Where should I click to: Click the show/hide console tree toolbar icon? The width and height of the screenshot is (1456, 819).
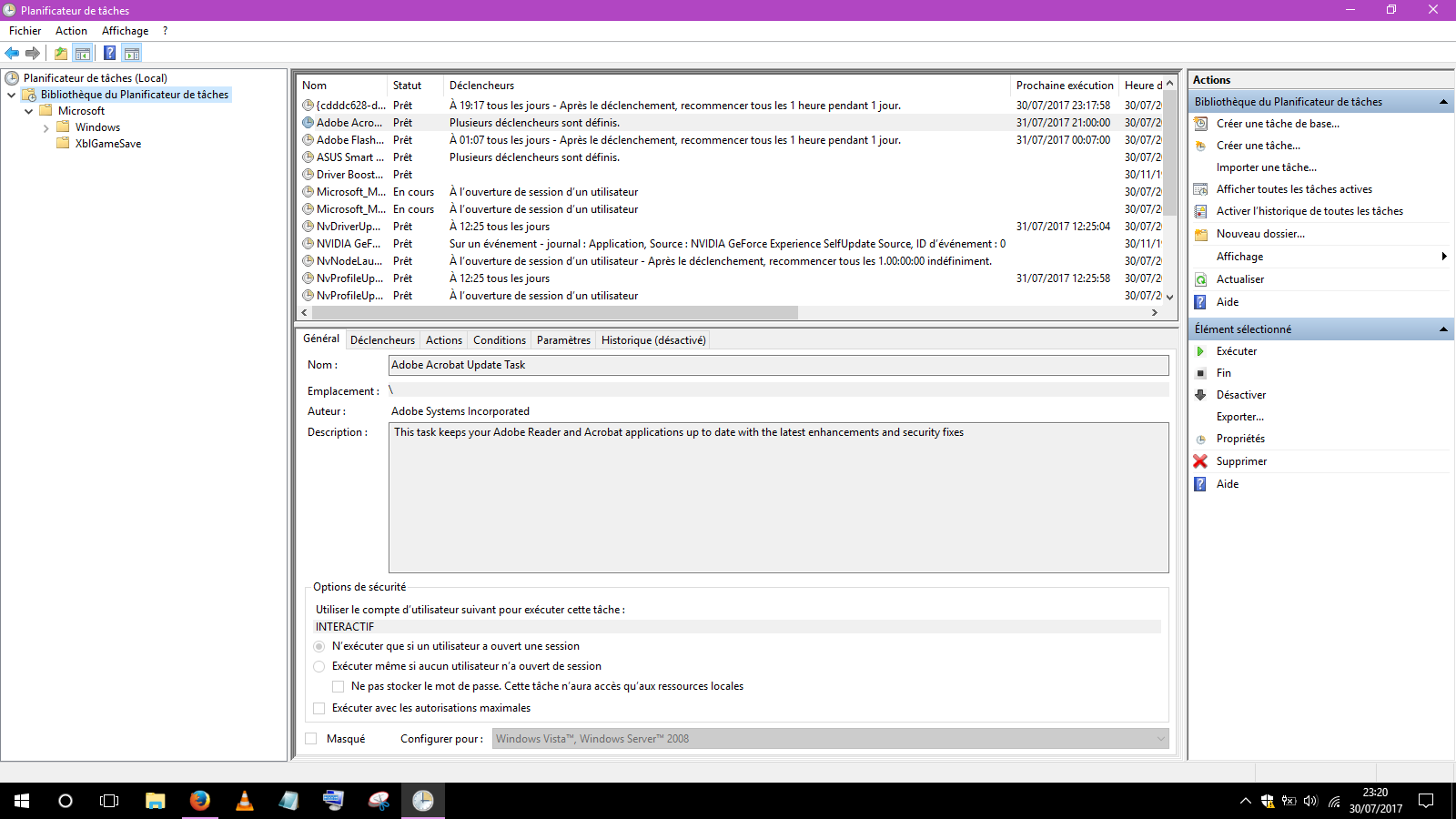point(83,53)
